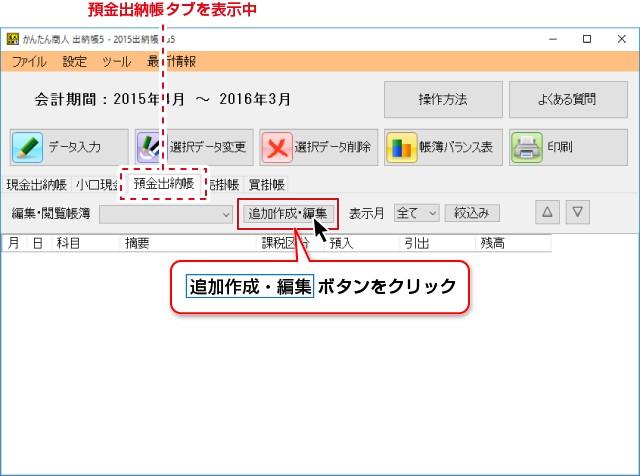Open the 操作方法 help button
The image size is (640, 476).
coord(442,100)
